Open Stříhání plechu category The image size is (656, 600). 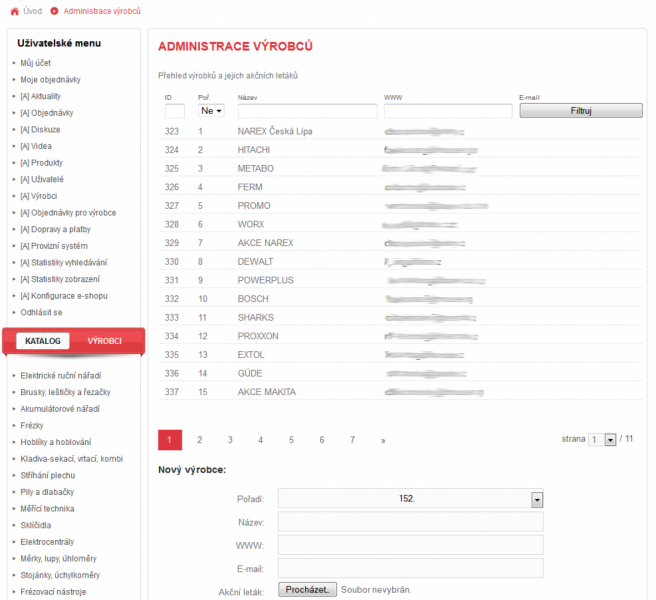[48, 475]
